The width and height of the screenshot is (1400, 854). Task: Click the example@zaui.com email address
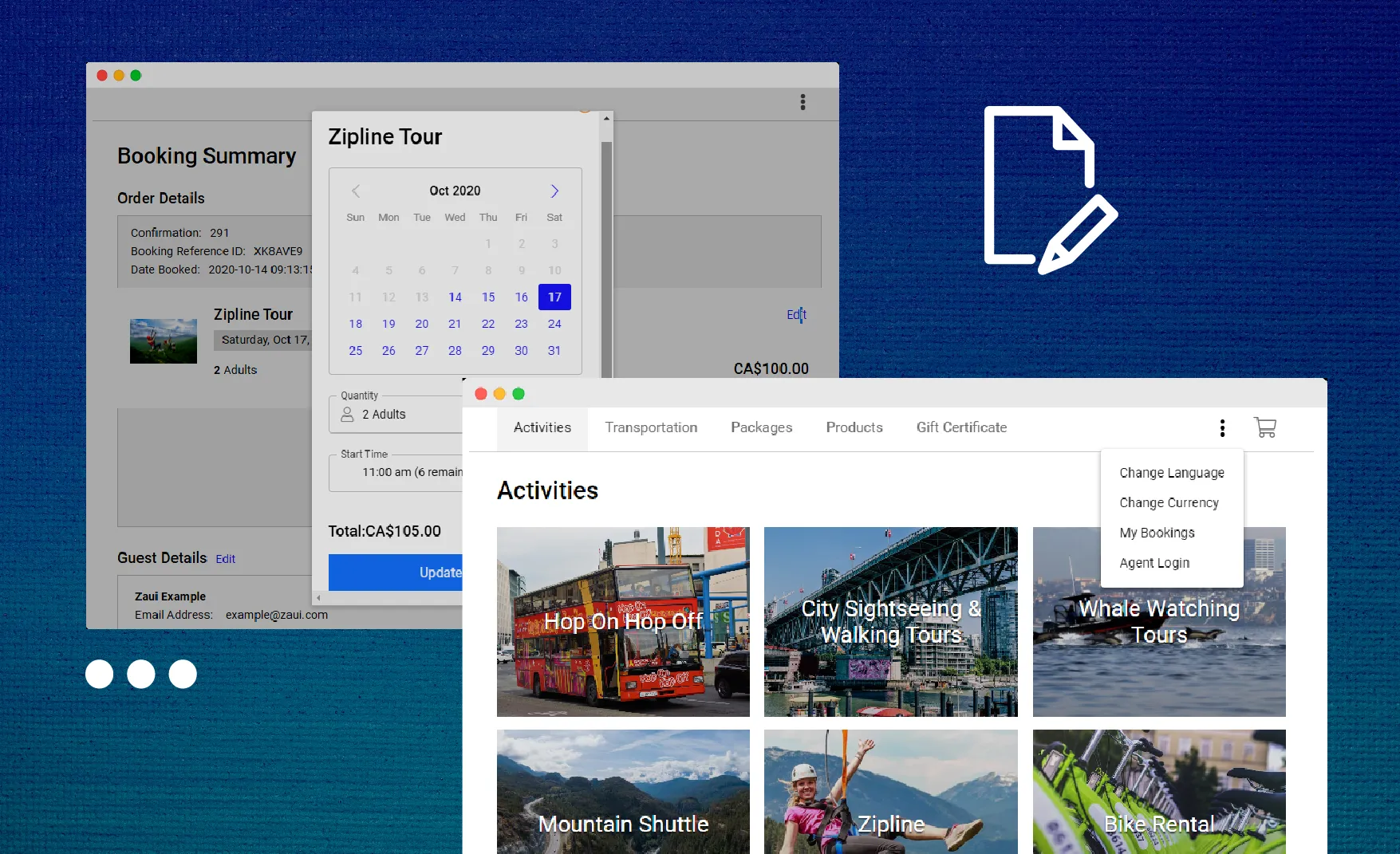coord(277,615)
